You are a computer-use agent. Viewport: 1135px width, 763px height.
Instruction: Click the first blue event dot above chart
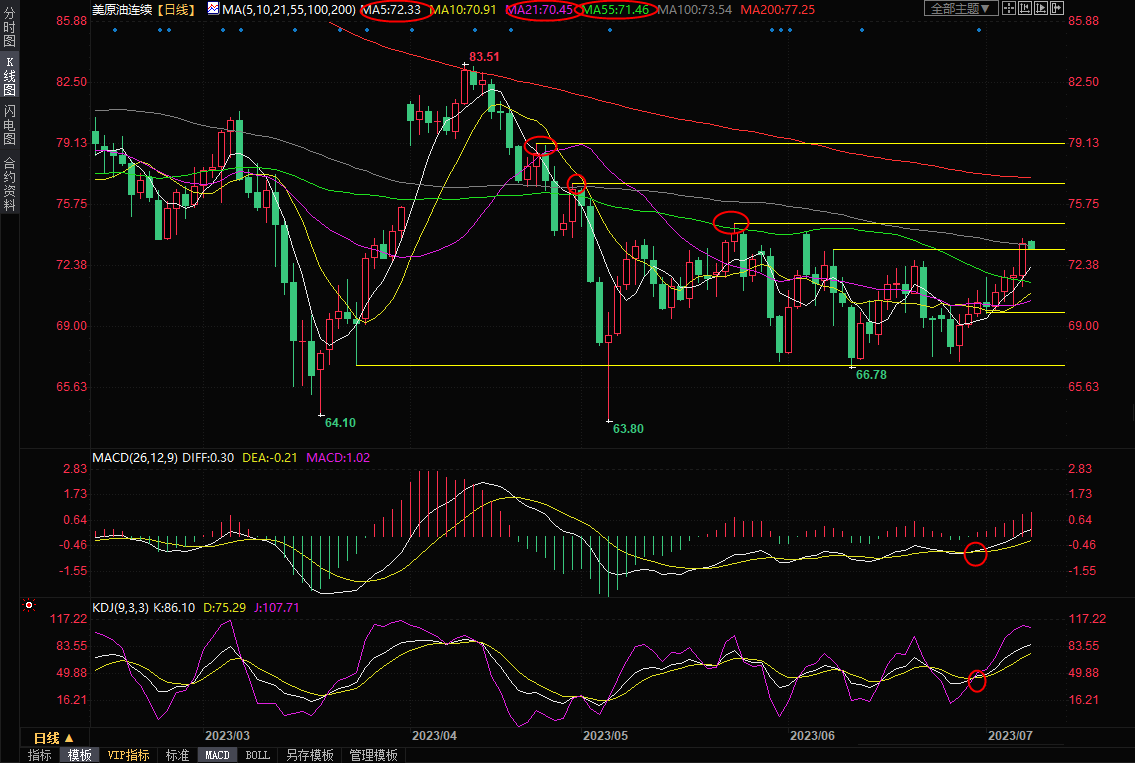click(x=115, y=29)
